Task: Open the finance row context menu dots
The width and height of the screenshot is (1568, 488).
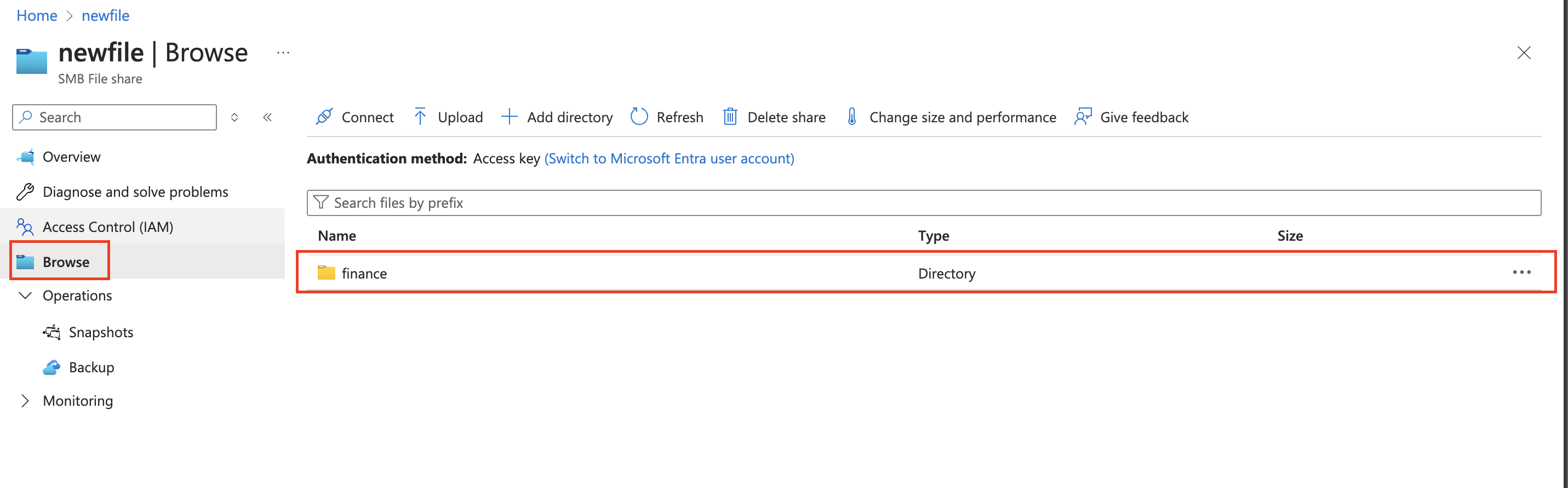Action: [1522, 273]
